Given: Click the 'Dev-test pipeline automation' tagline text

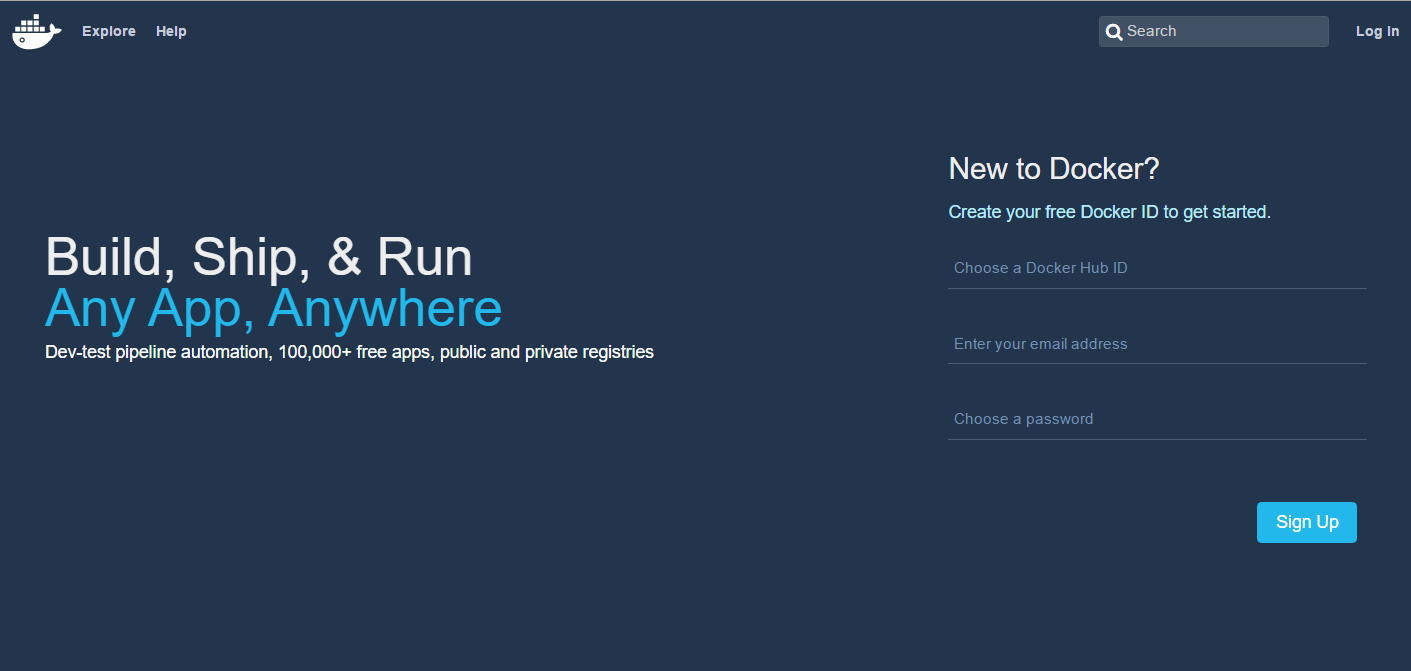Looking at the screenshot, I should (x=349, y=352).
